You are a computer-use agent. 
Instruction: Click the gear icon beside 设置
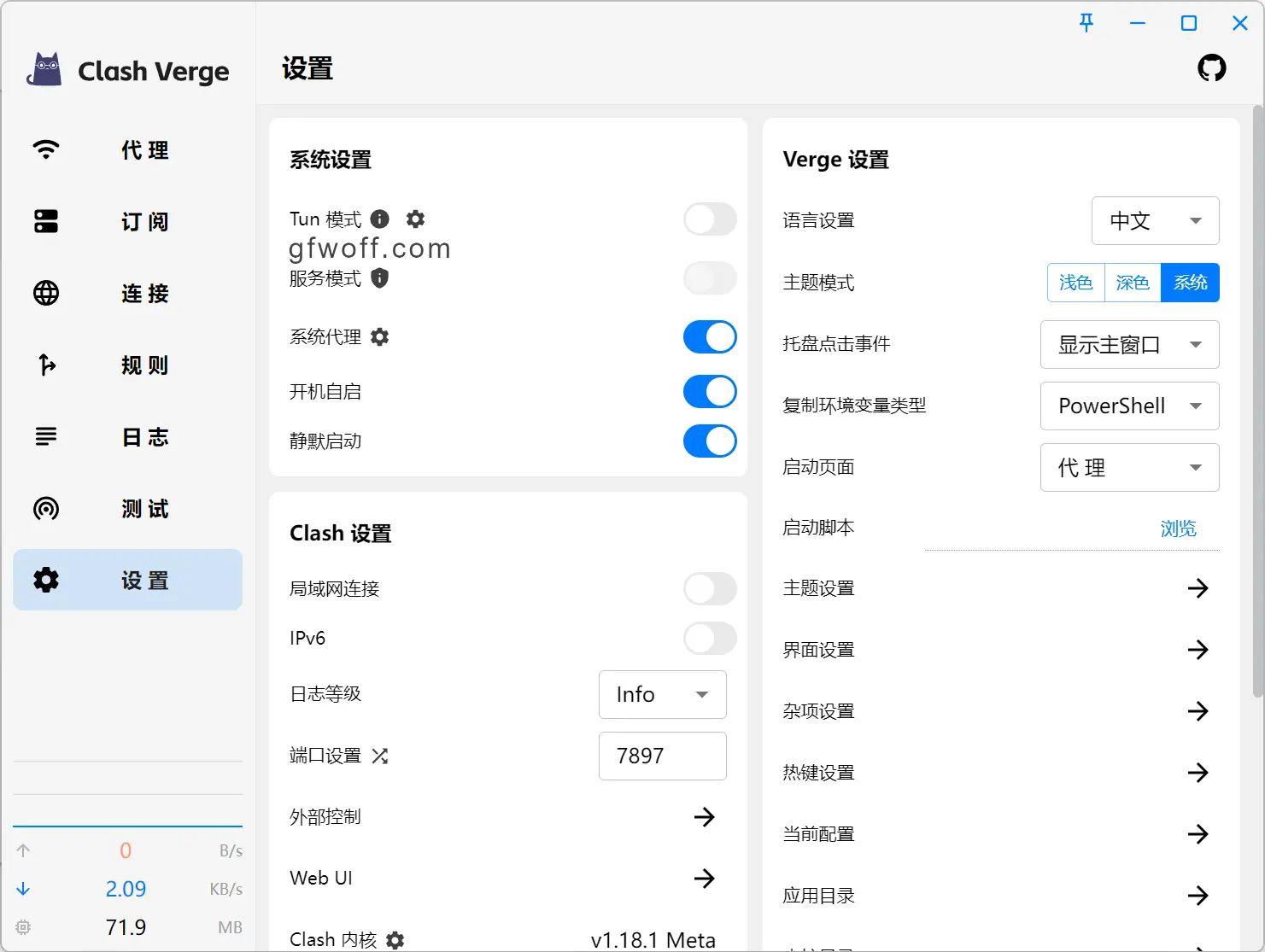46,580
